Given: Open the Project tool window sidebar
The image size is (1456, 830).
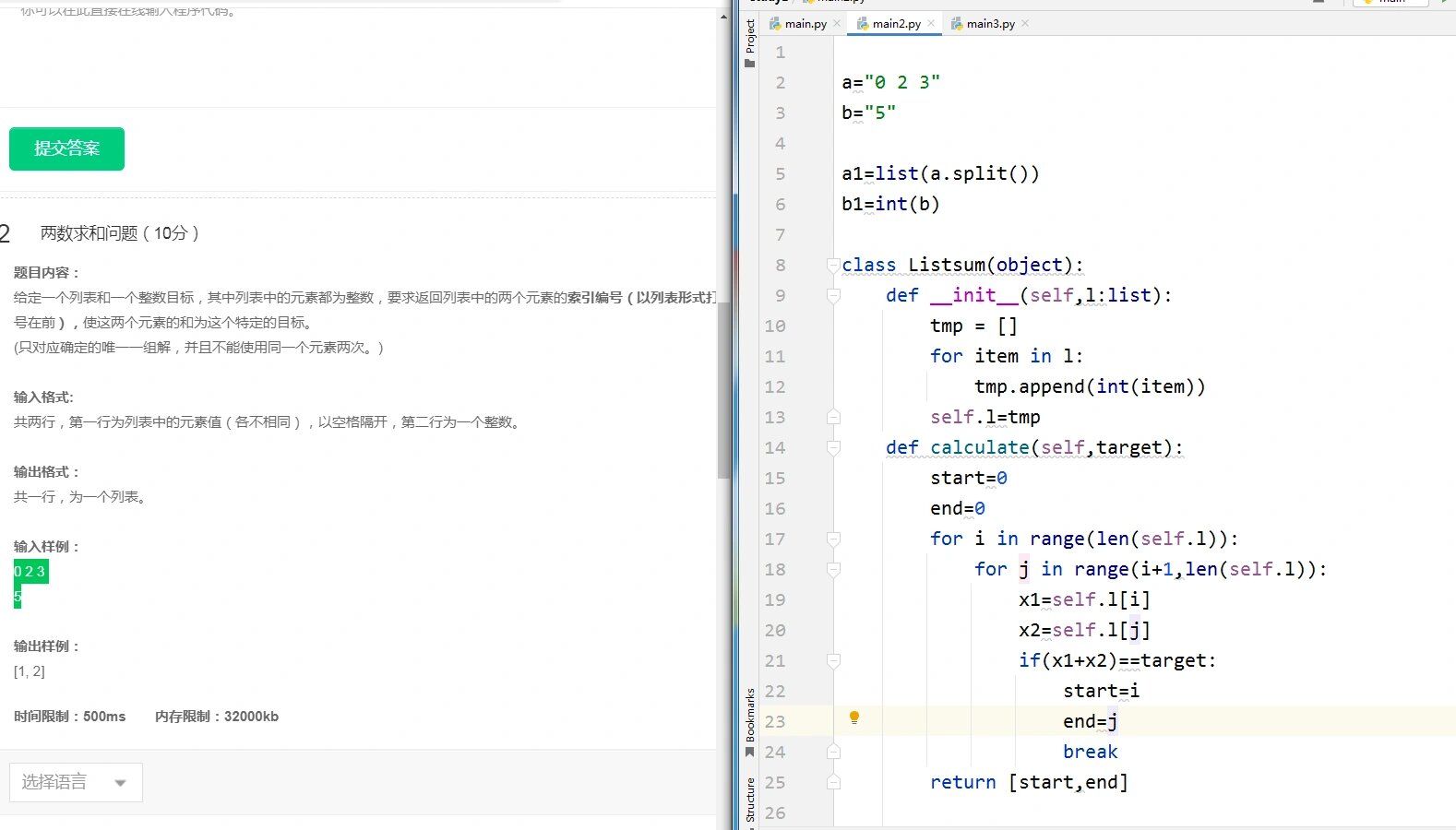Looking at the screenshot, I should (749, 43).
